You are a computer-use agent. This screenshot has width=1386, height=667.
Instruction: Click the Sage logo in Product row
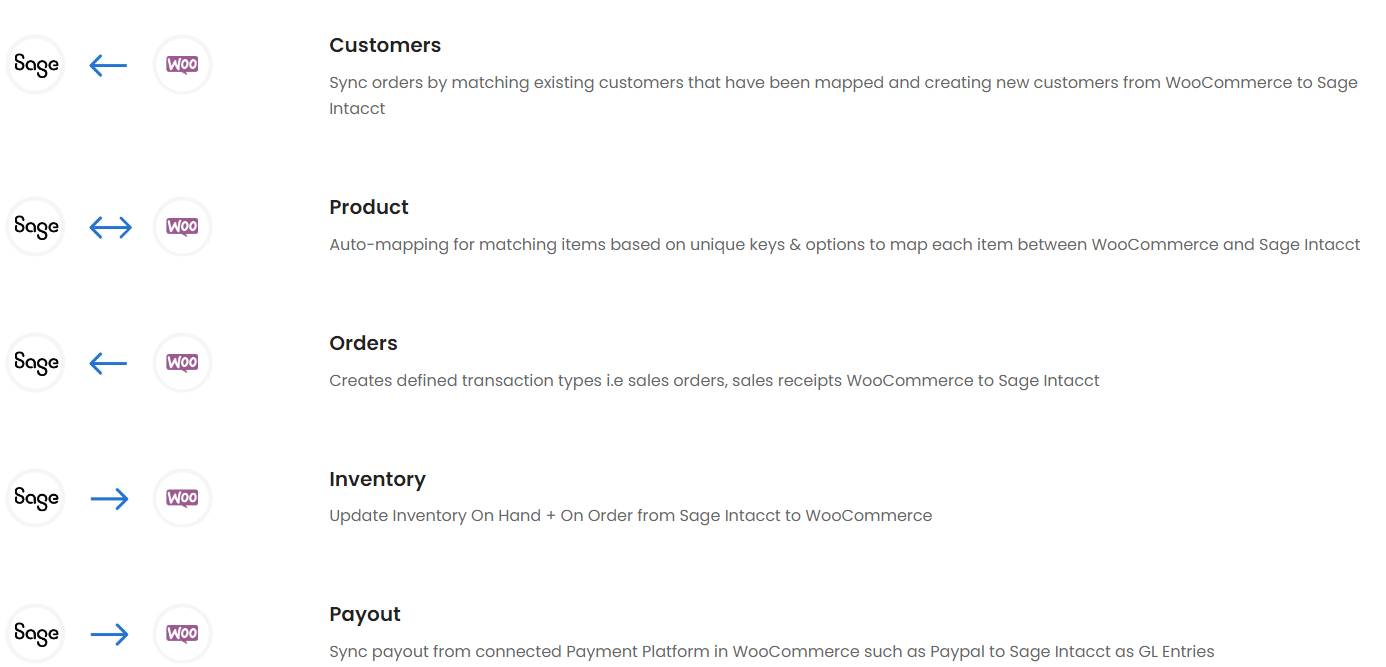[x=36, y=227]
